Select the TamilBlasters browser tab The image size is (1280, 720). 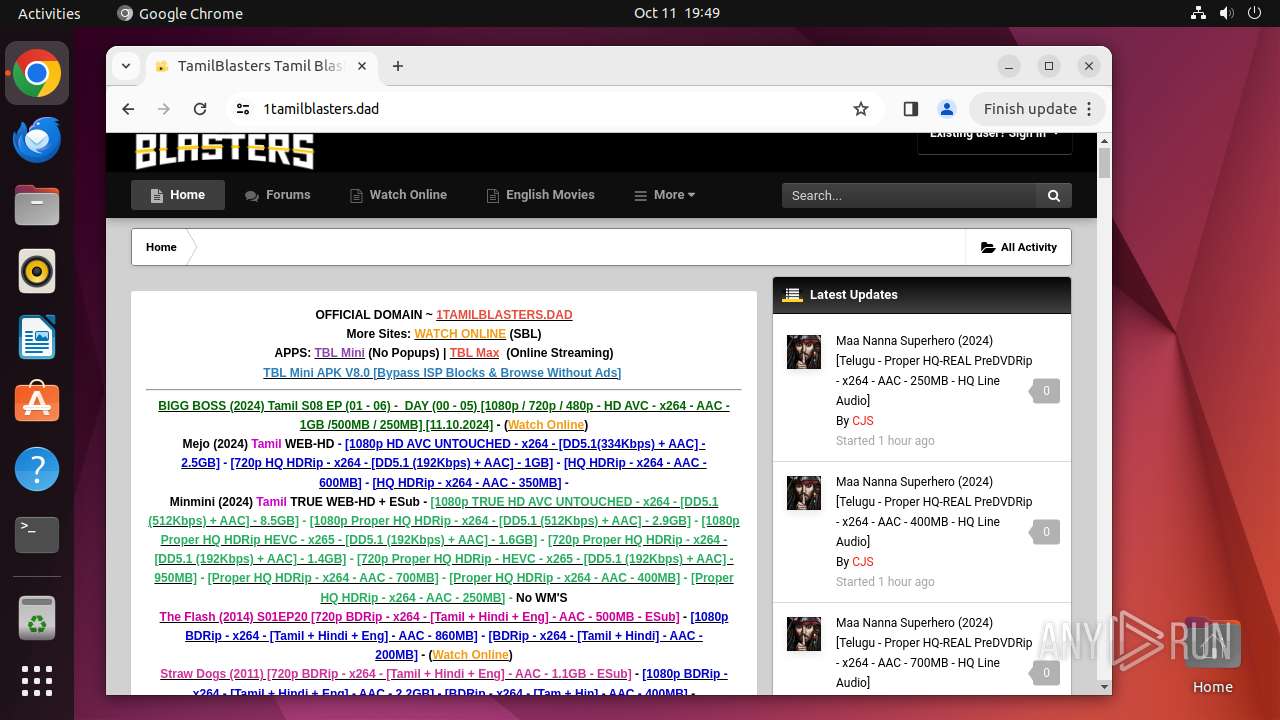point(261,66)
